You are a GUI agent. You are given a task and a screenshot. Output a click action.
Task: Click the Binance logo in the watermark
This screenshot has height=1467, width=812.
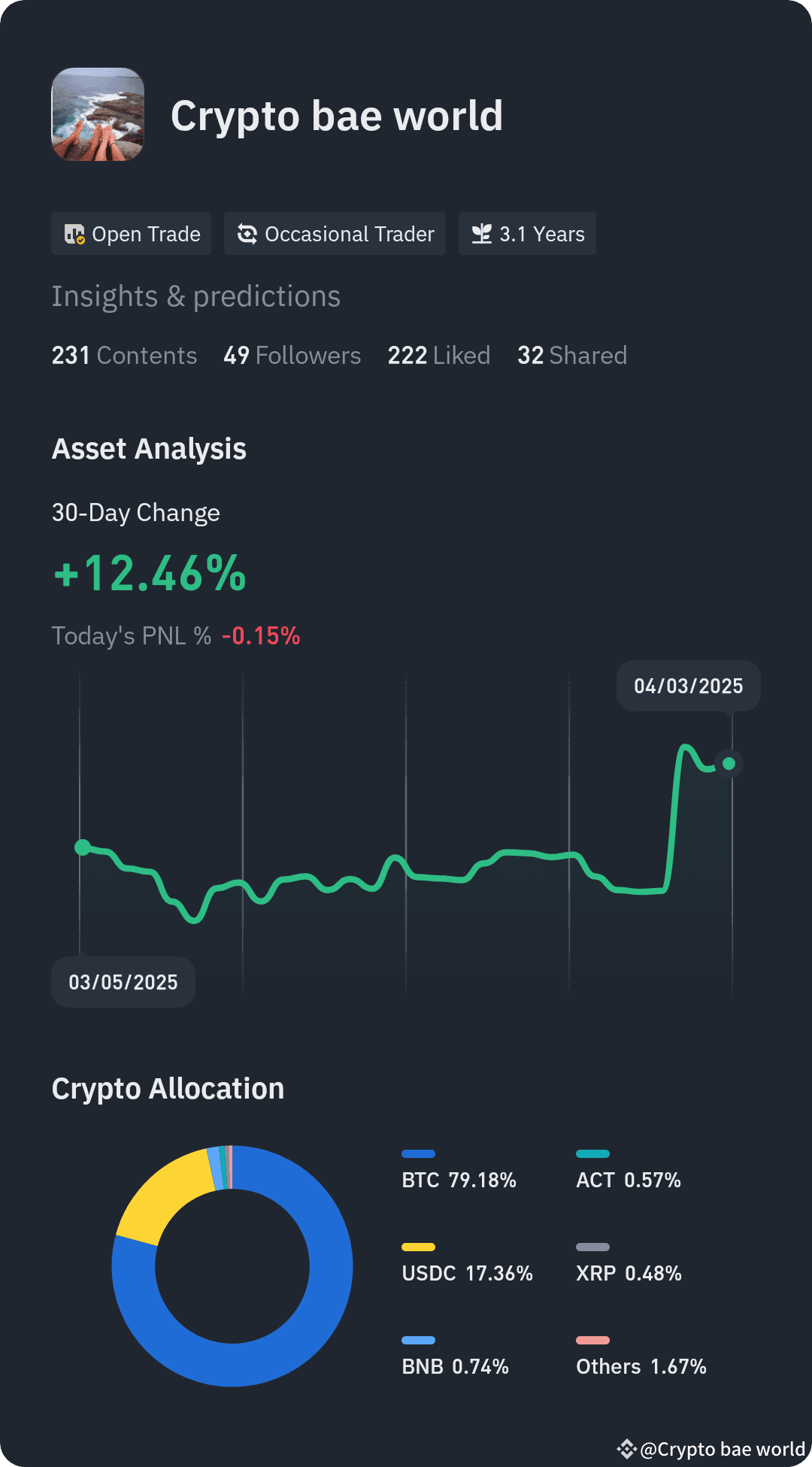(x=626, y=1449)
